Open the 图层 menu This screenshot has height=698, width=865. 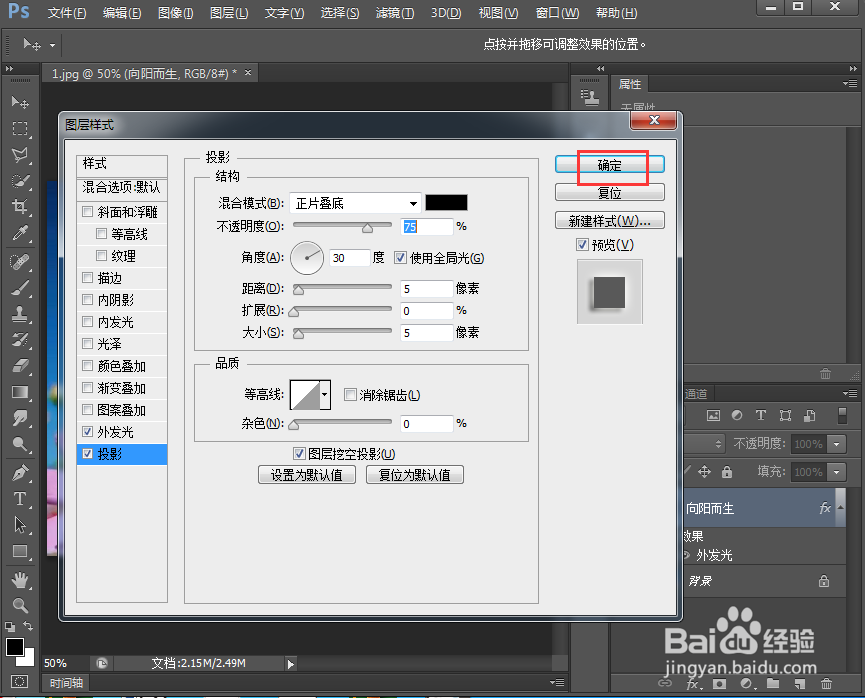229,13
